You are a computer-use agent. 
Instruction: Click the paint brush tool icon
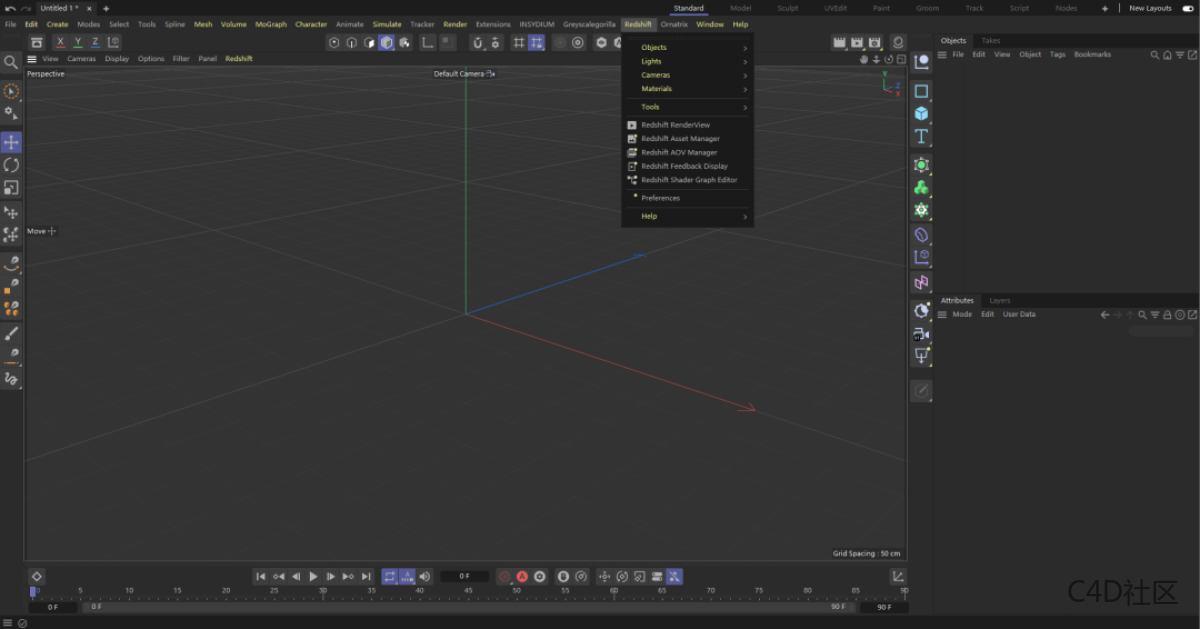11,333
